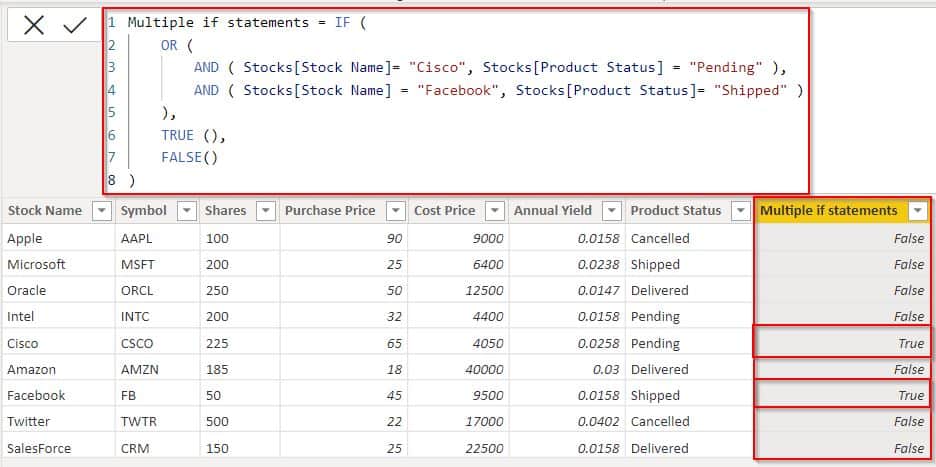936x467 pixels.
Task: Select the Stock Name column header
Action: pos(45,211)
